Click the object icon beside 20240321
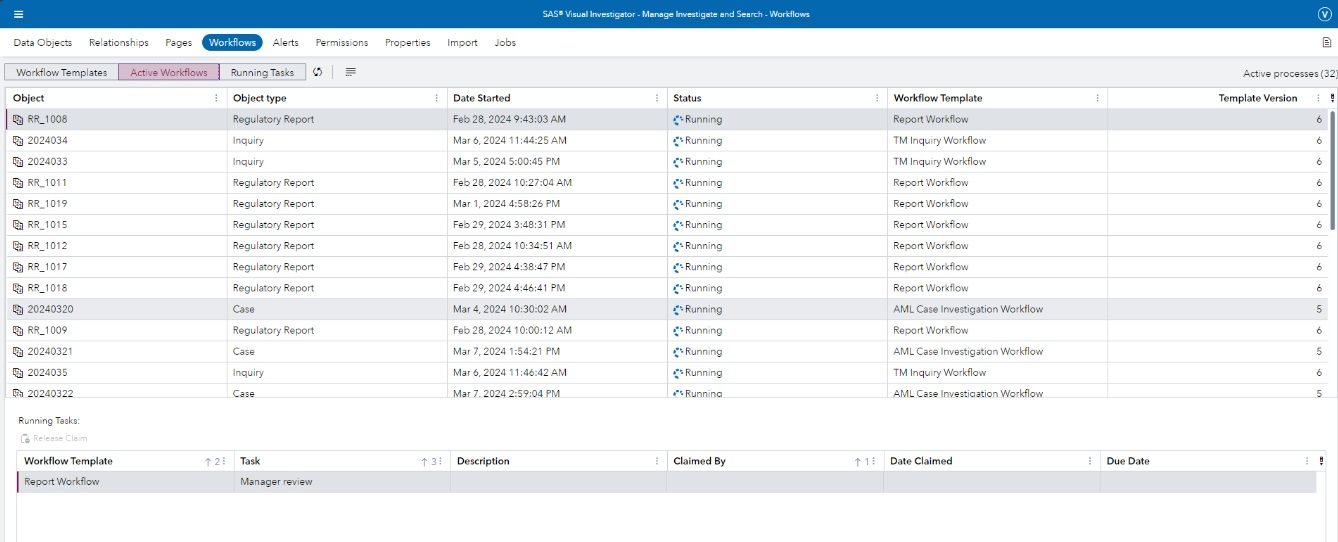 18,351
